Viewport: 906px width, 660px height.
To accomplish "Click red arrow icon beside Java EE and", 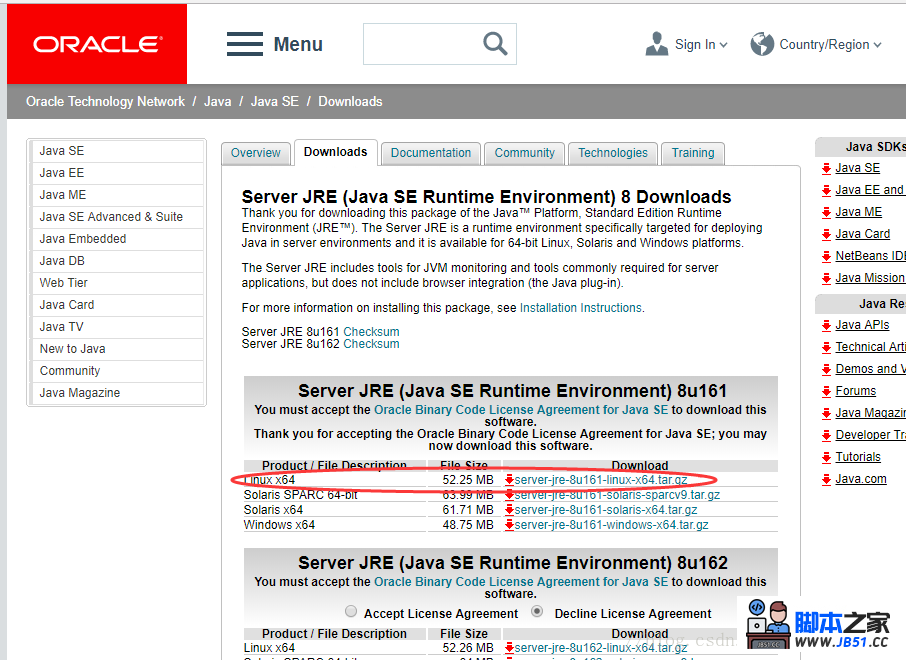I will click(x=826, y=191).
